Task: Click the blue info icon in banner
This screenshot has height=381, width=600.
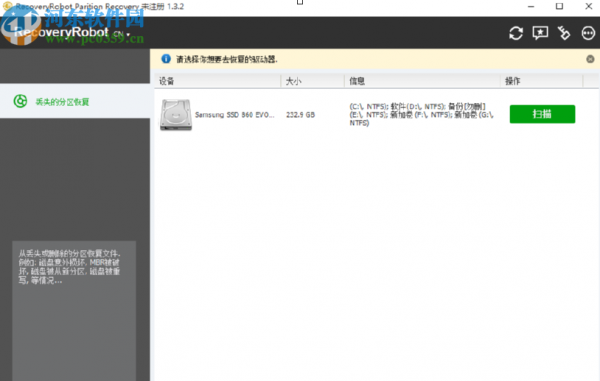Action: (x=166, y=59)
